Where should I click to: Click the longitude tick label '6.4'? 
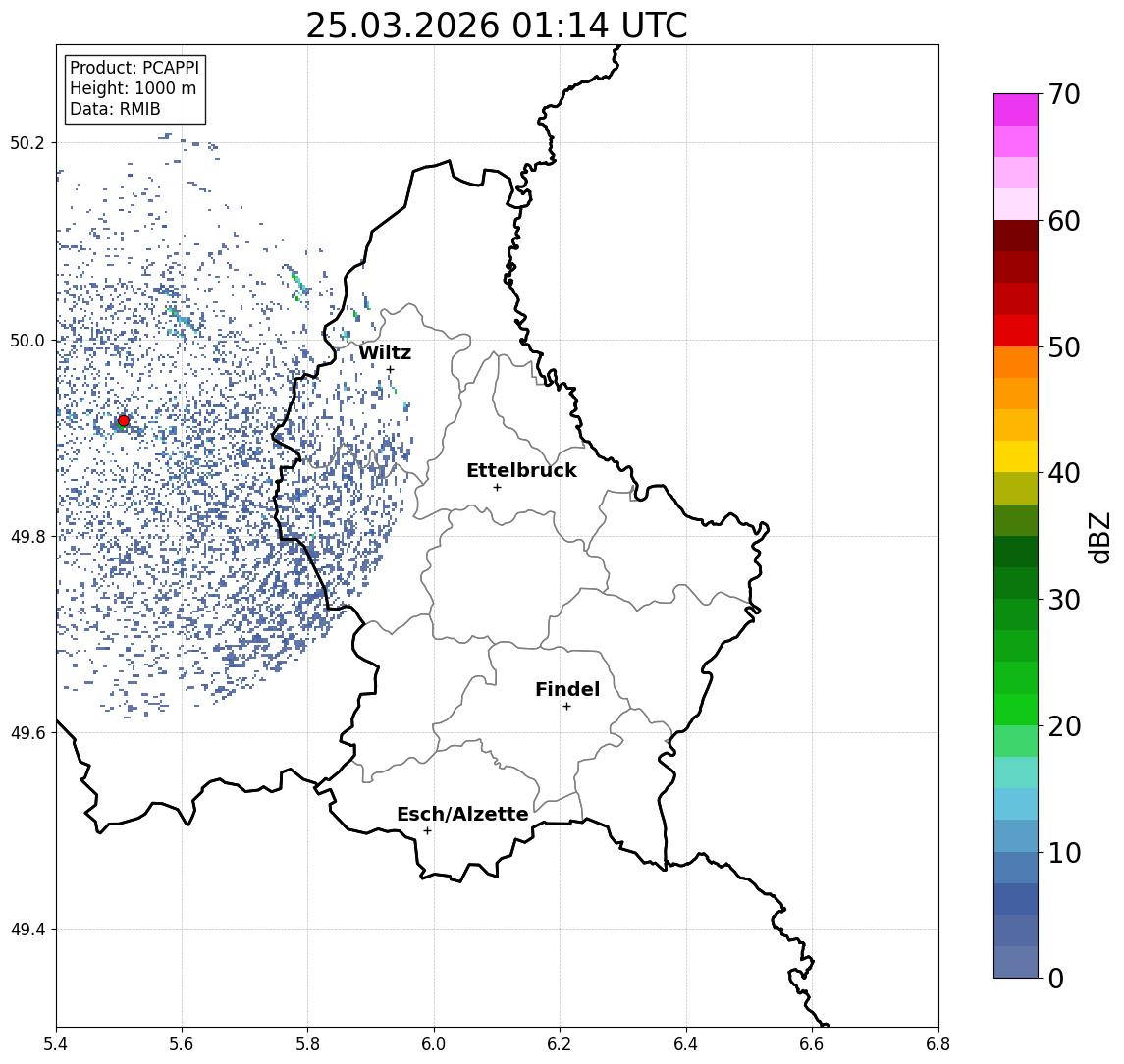686,1044
